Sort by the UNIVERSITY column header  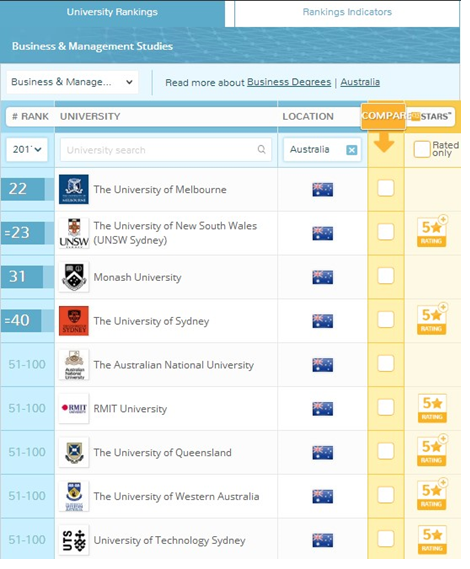pos(90,116)
